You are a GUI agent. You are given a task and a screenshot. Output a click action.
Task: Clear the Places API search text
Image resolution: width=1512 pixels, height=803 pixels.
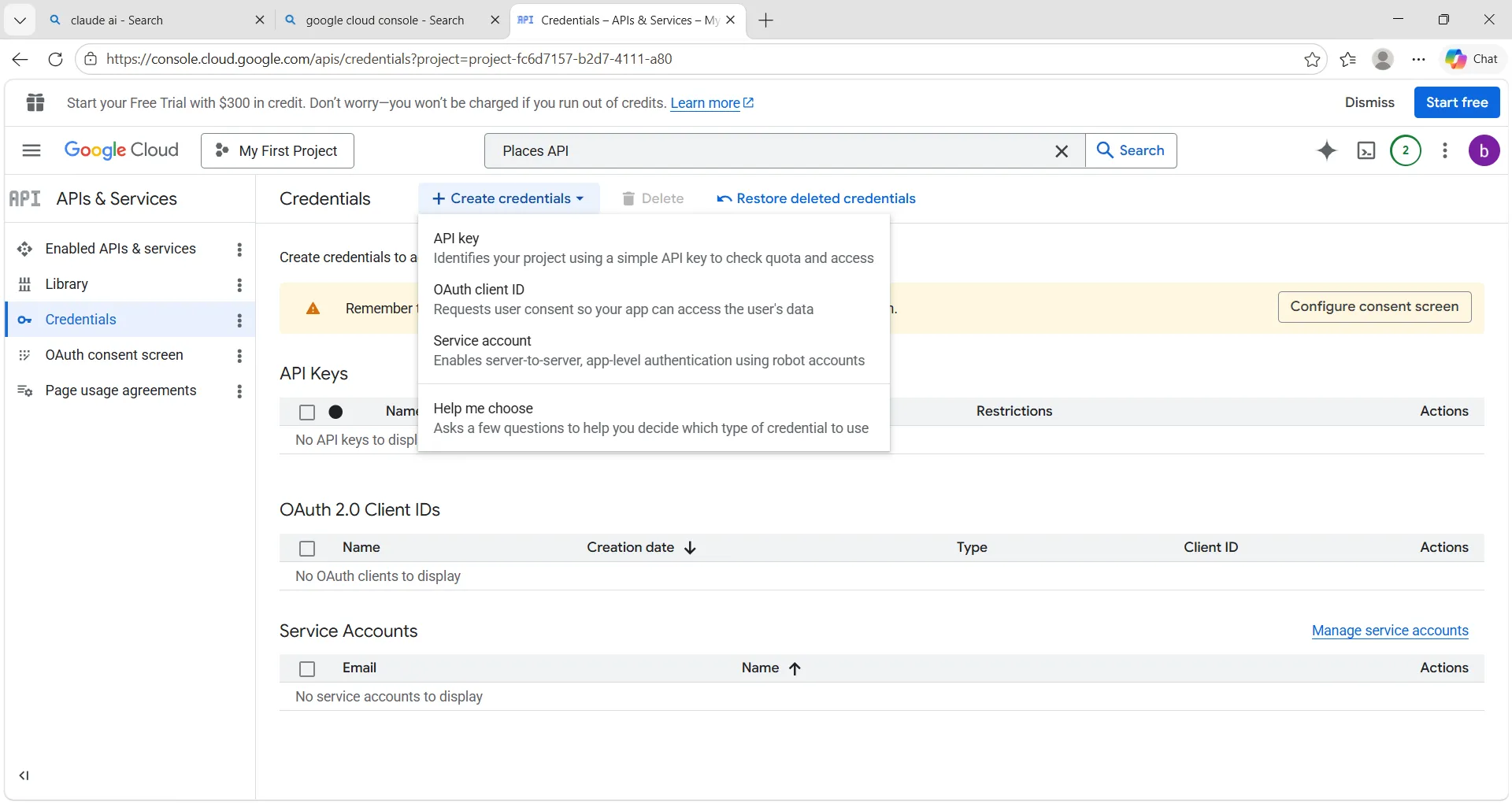pos(1062,151)
